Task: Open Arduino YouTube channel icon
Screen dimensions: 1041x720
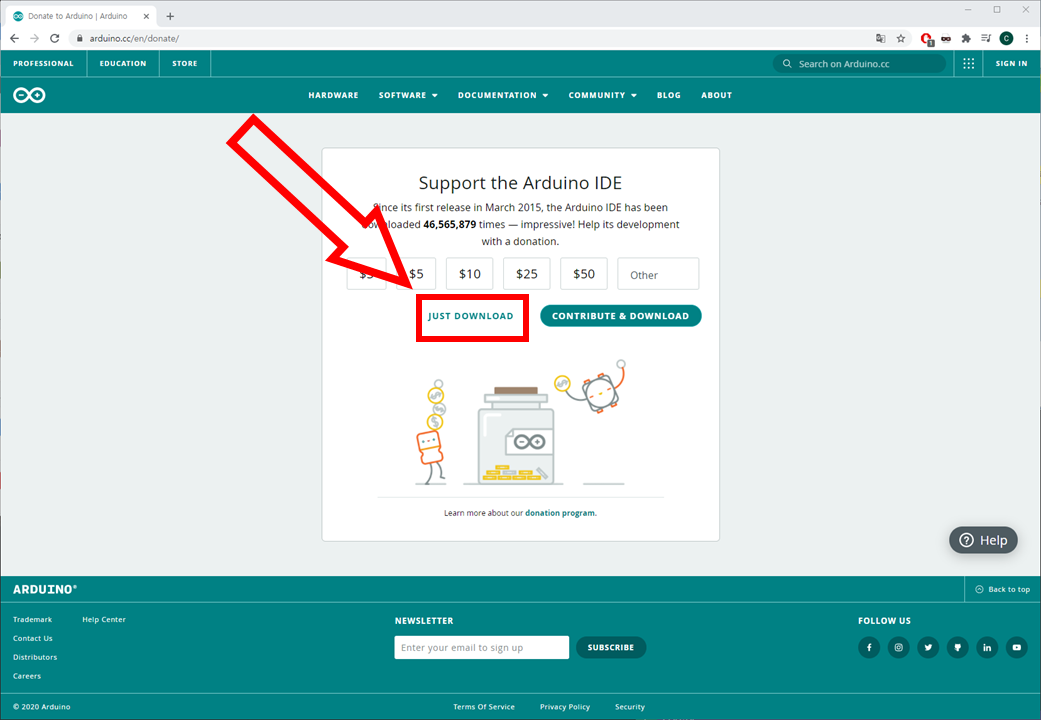Action: click(1016, 648)
